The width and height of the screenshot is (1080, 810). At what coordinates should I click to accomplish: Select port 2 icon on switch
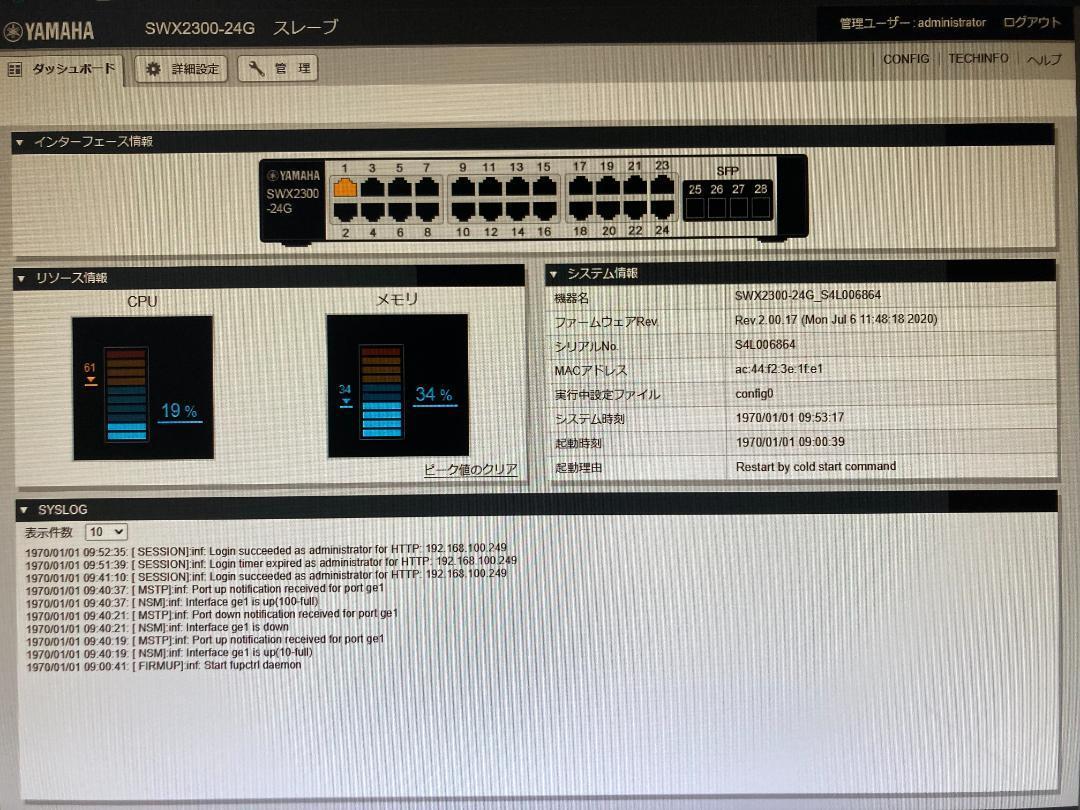(345, 211)
